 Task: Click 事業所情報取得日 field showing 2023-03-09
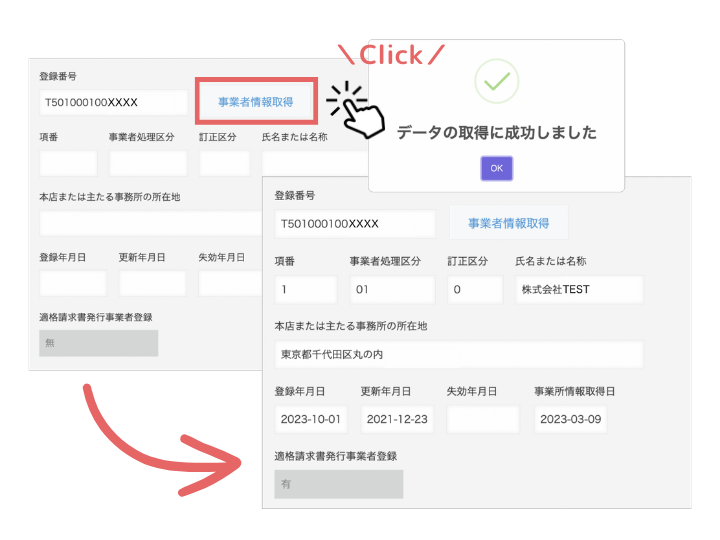tap(571, 419)
